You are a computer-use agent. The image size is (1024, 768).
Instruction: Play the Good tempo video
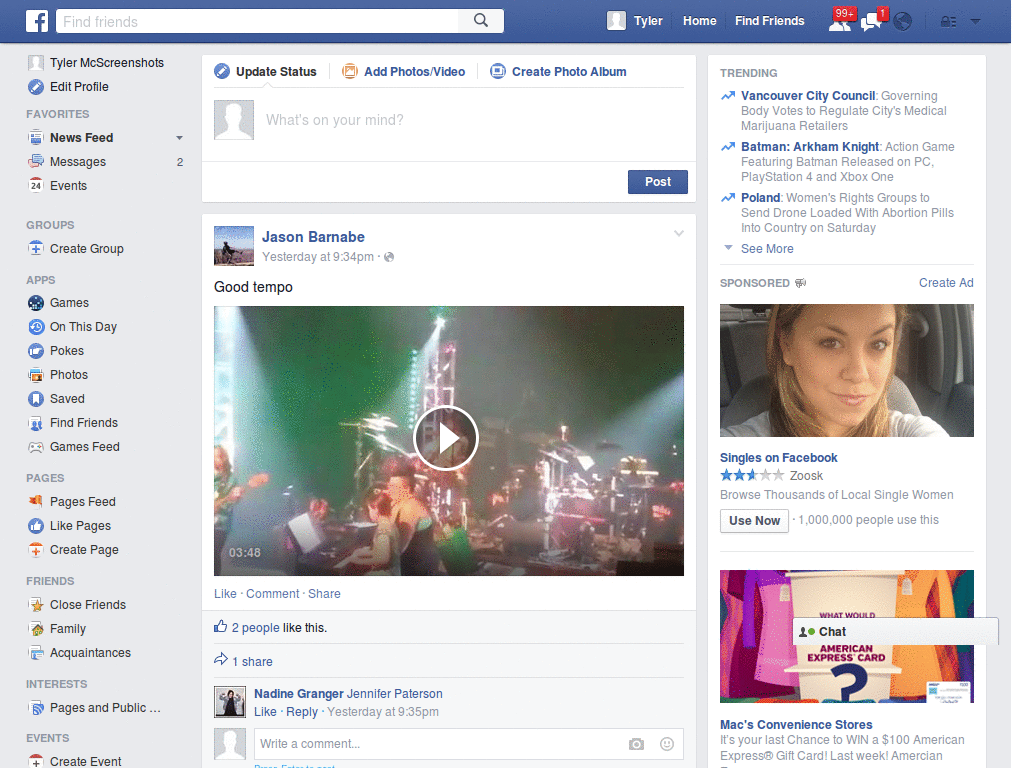[446, 438]
